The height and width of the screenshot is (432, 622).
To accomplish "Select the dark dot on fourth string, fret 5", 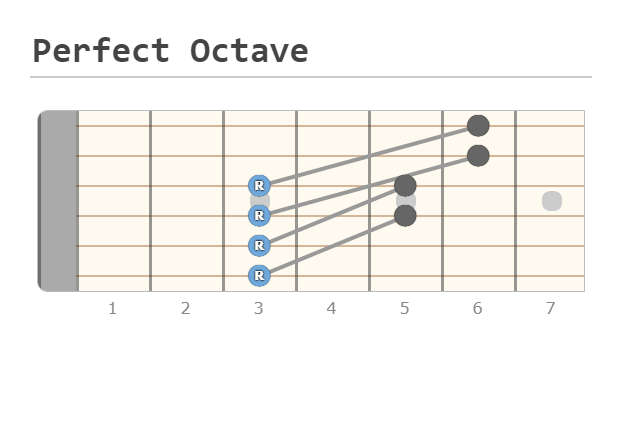I will tap(405, 215).
